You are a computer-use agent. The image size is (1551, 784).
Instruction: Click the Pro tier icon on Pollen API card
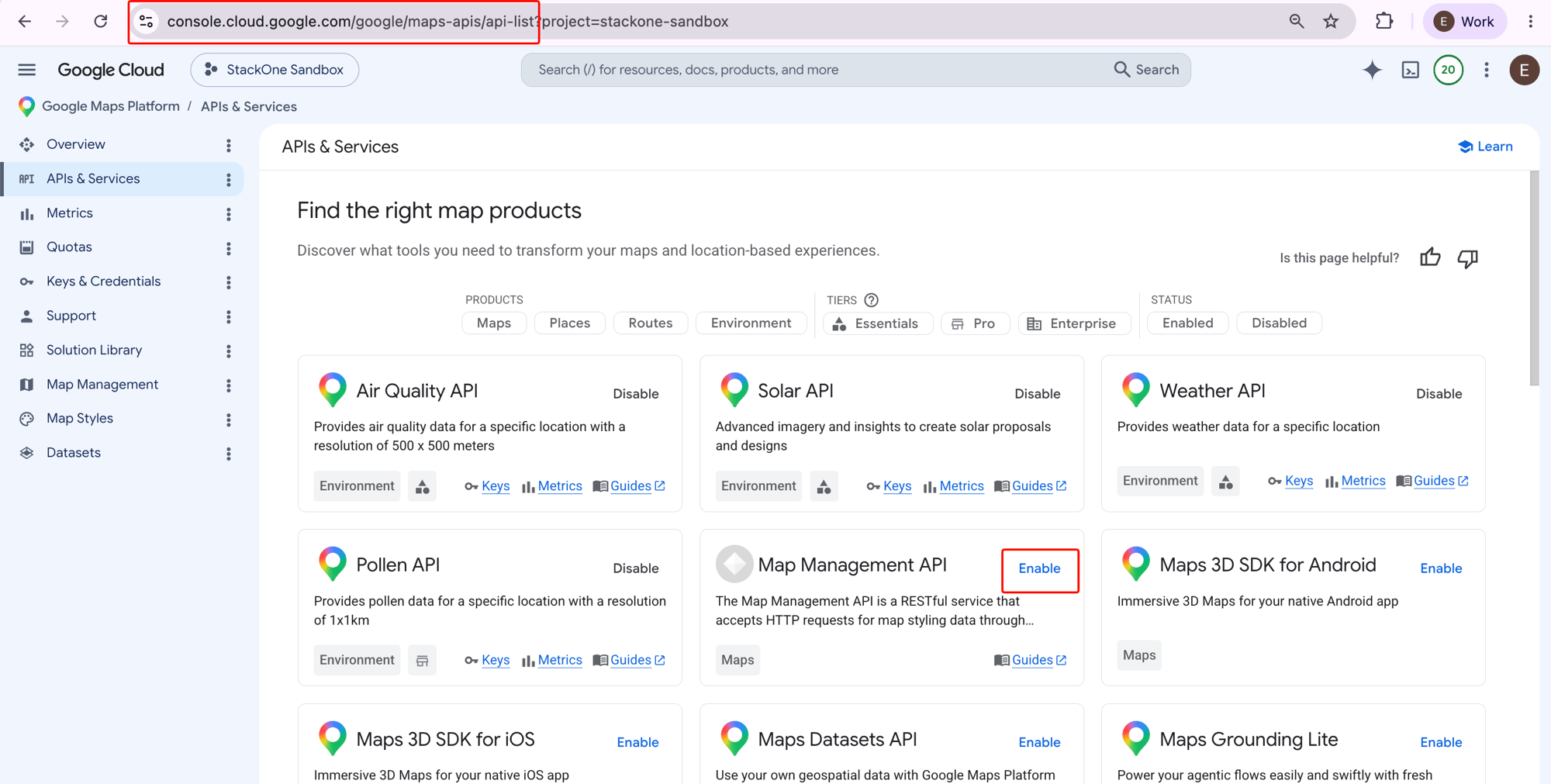[x=422, y=660]
